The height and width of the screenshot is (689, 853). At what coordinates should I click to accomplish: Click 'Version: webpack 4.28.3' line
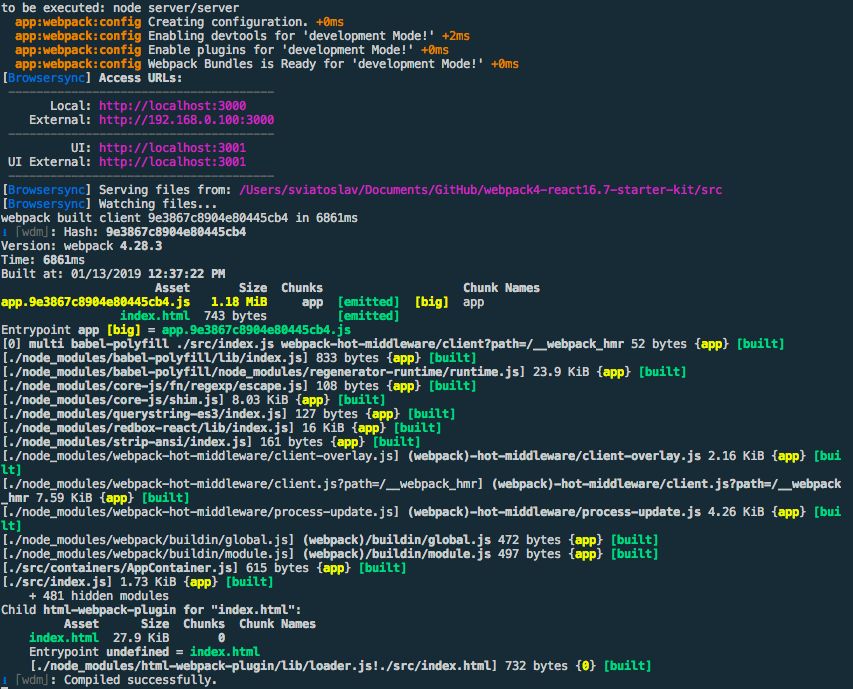82,246
